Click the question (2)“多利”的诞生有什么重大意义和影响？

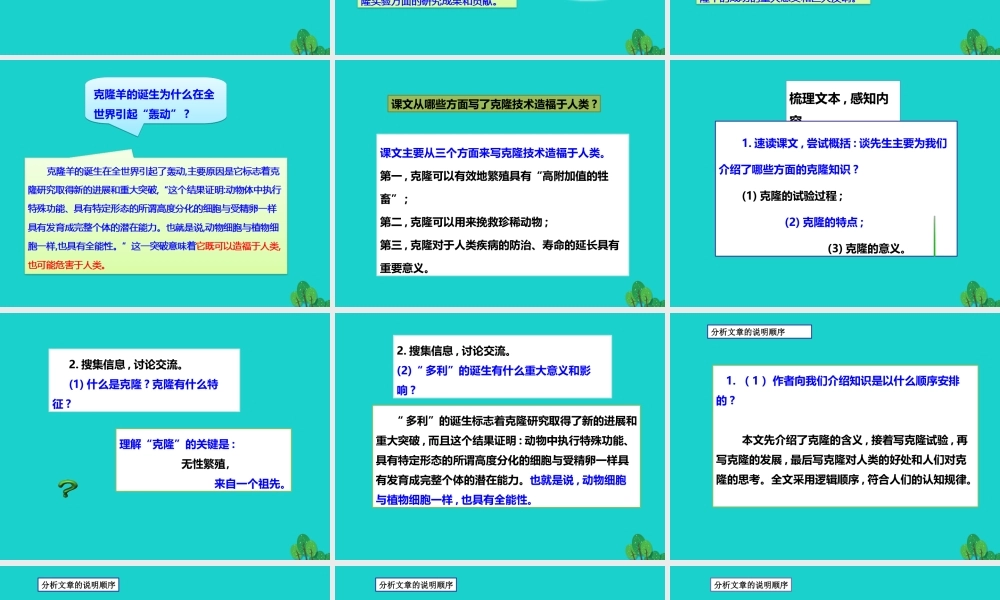tap(494, 380)
